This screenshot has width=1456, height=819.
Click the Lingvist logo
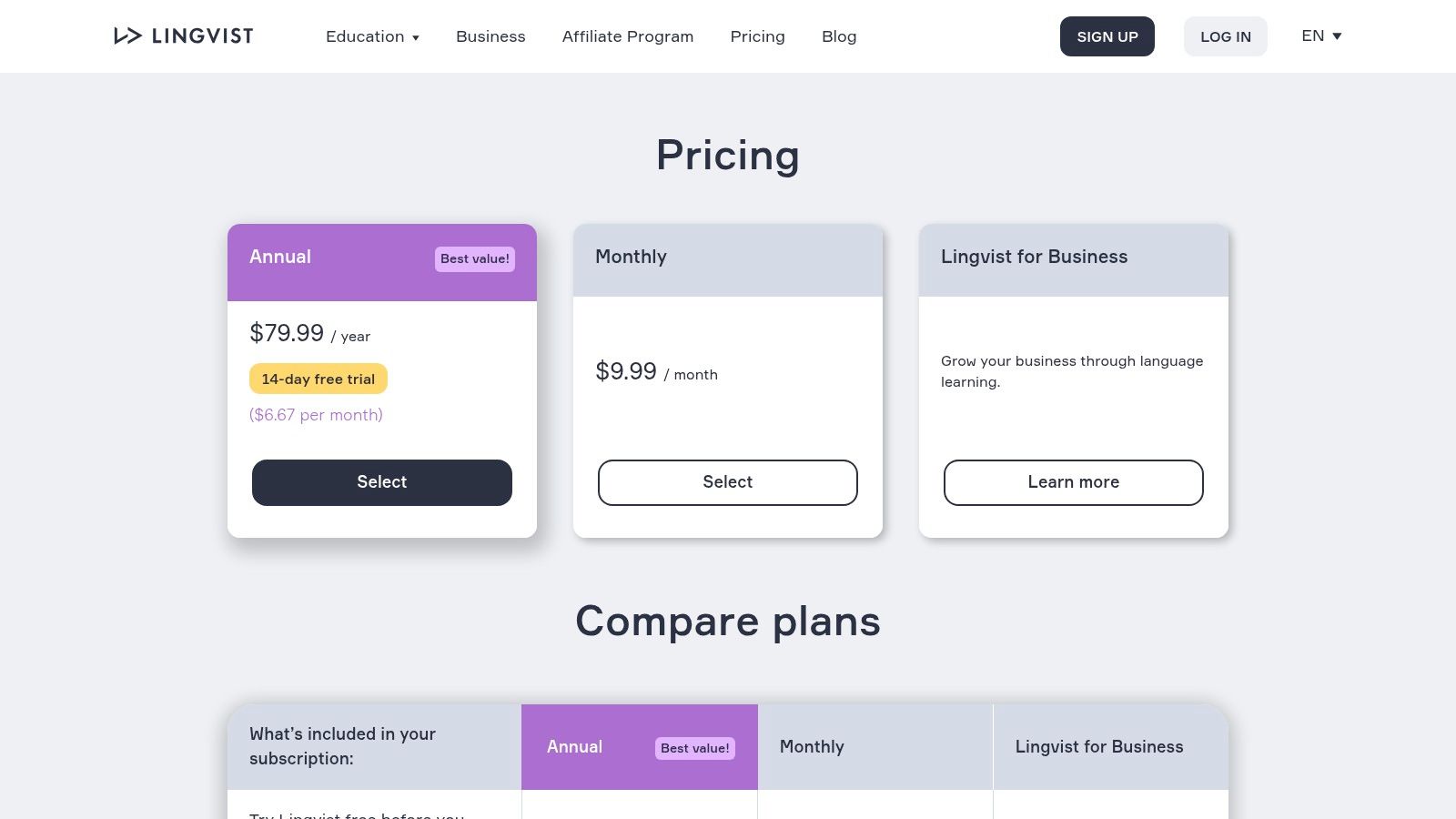[182, 35]
